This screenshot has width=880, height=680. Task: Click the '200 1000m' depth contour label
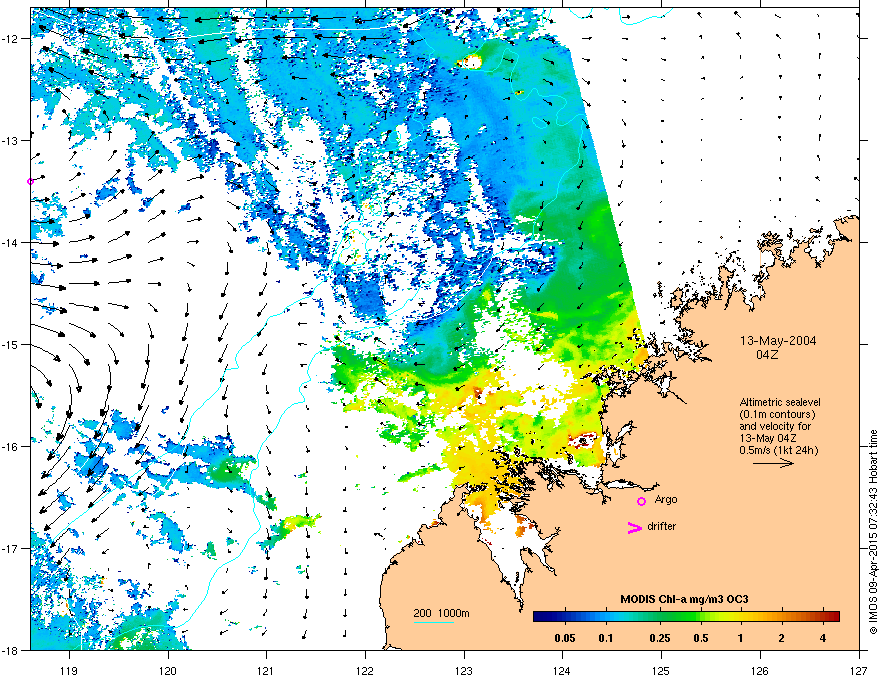pyautogui.click(x=441, y=613)
